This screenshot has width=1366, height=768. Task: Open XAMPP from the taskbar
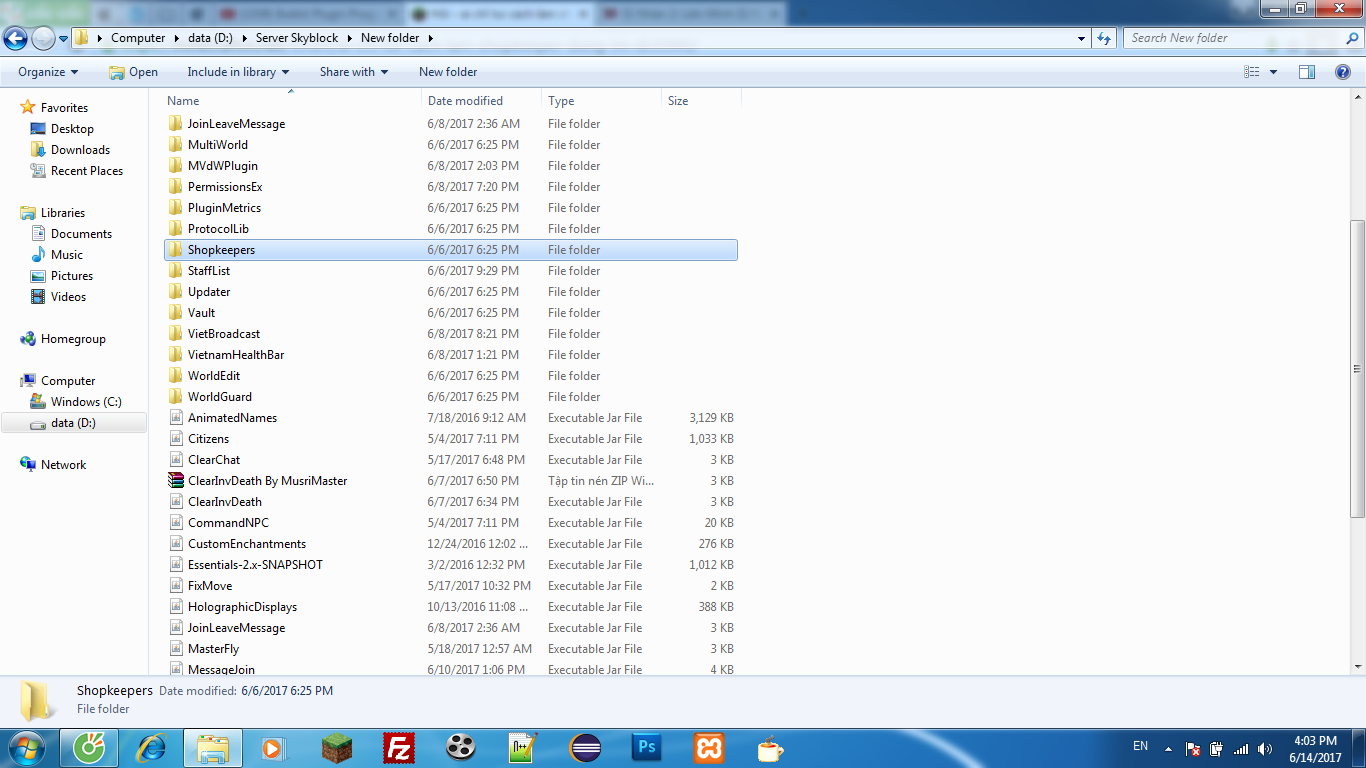pos(709,748)
